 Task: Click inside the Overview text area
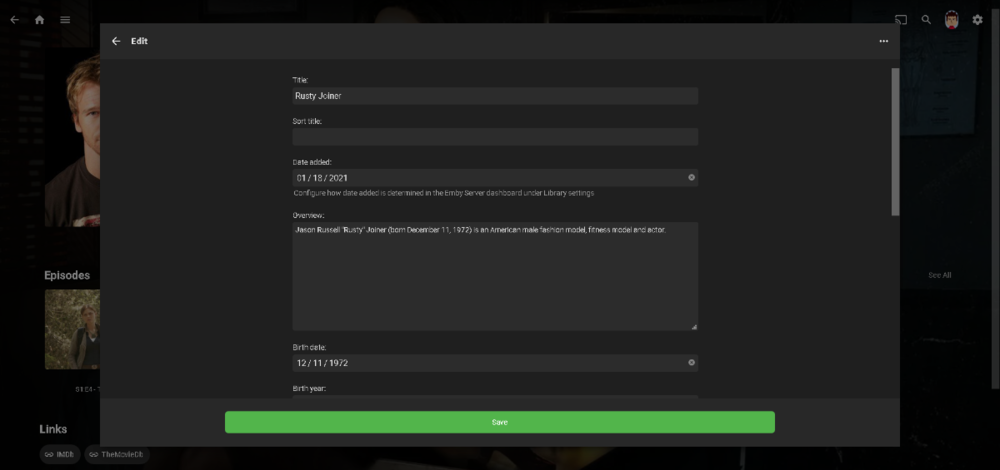tap(495, 276)
